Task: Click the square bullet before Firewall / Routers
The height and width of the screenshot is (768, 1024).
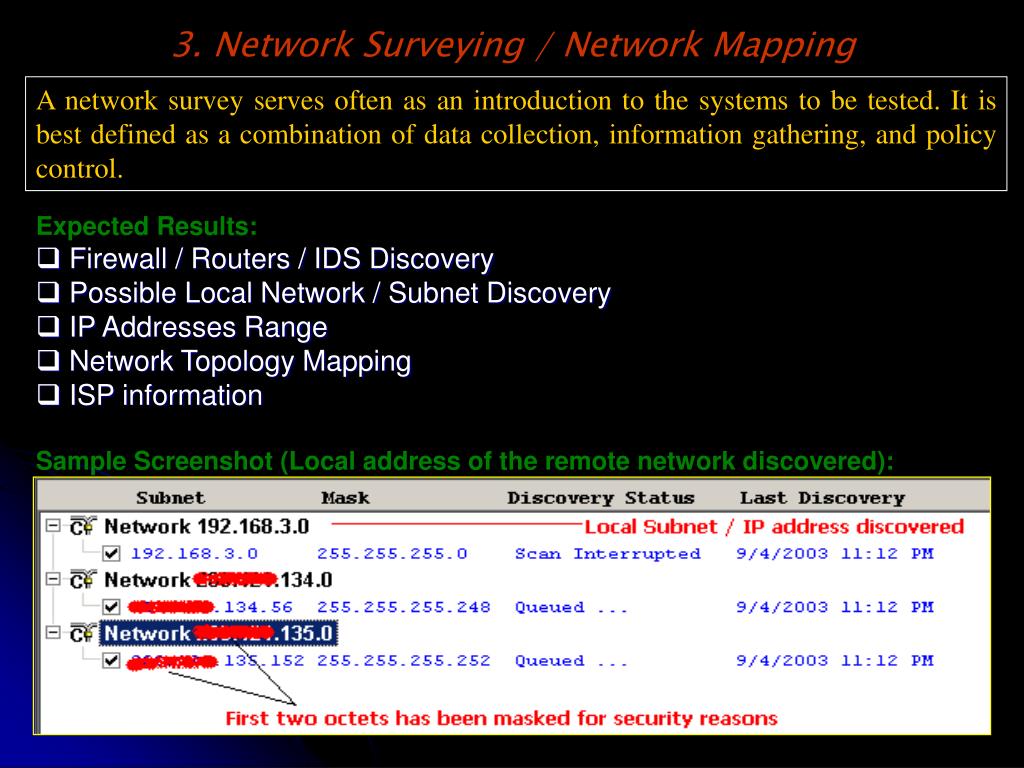Action: click(48, 258)
